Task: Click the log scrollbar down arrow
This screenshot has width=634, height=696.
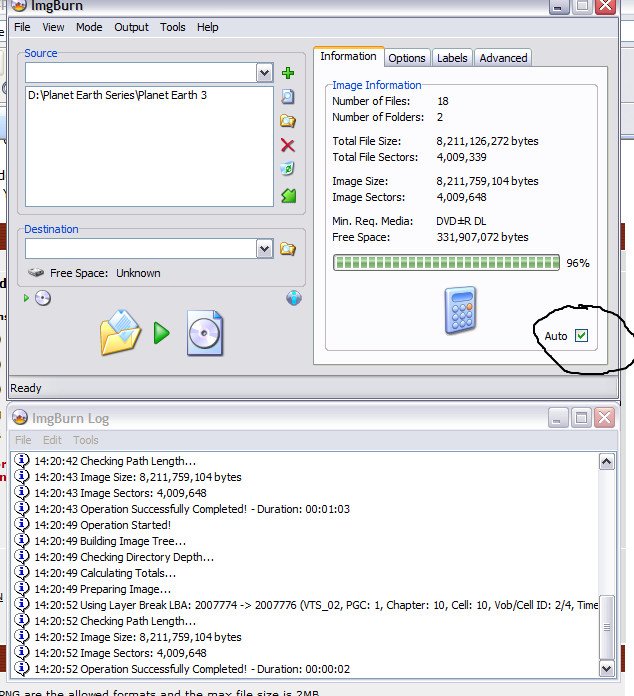Action: click(x=606, y=667)
